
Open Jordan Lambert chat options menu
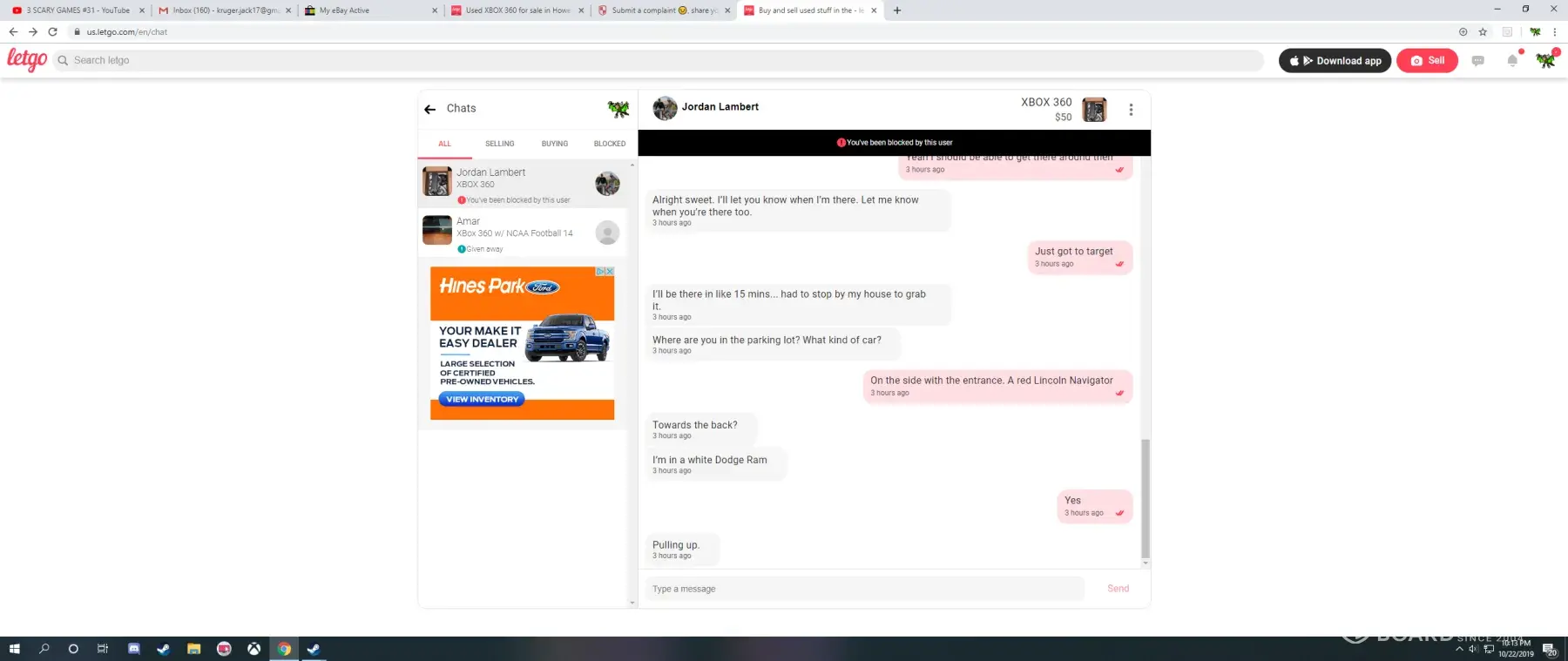[x=1131, y=110]
